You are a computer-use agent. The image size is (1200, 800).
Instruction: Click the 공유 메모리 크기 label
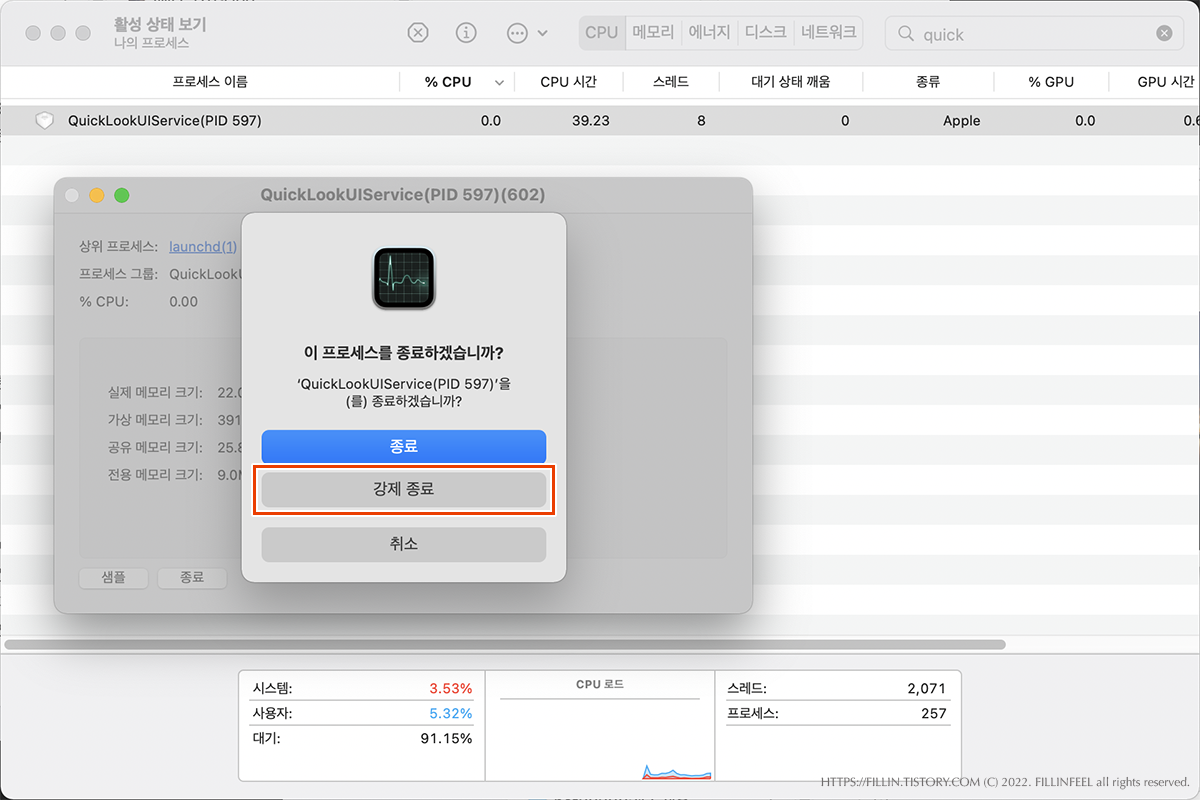click(x=155, y=447)
